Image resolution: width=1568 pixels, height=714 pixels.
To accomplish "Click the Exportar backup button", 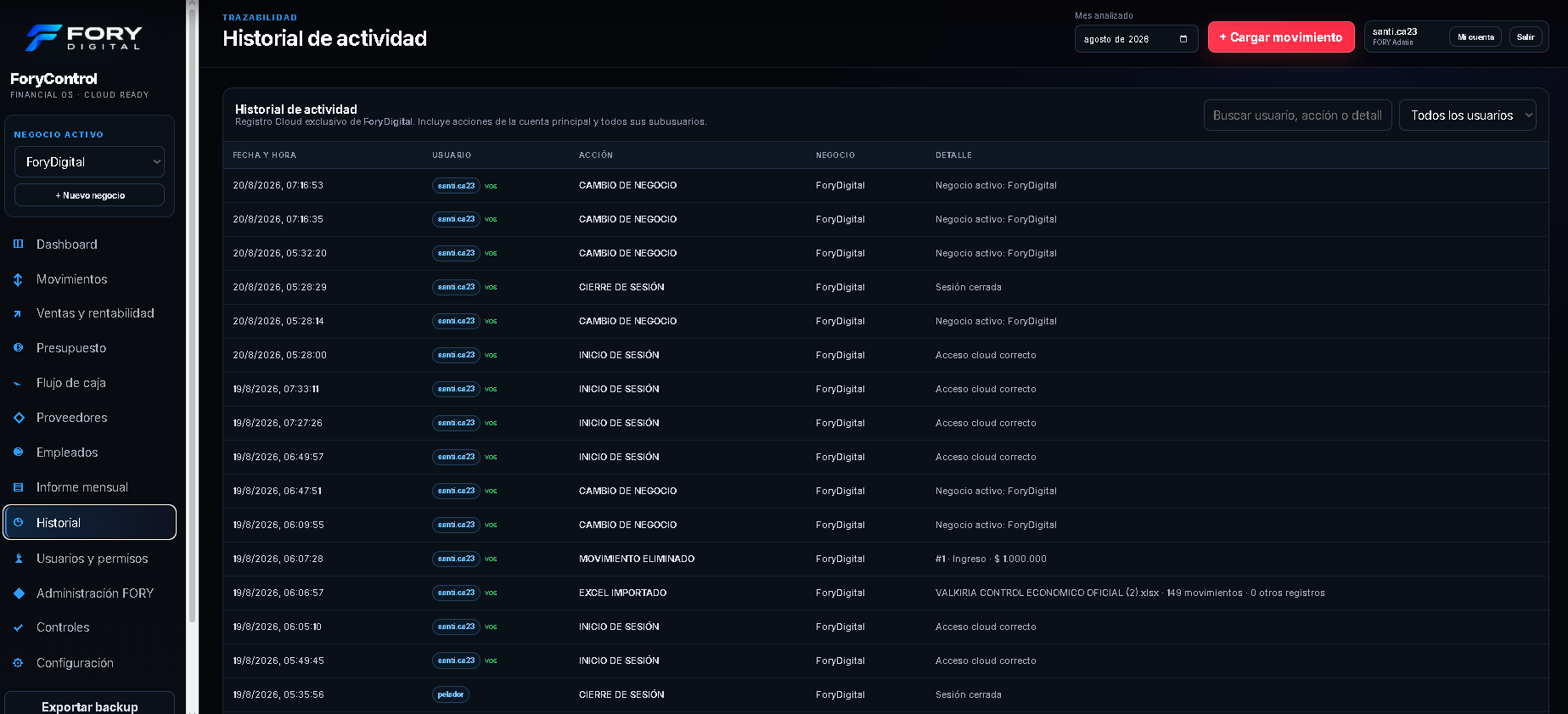I will (89, 703).
